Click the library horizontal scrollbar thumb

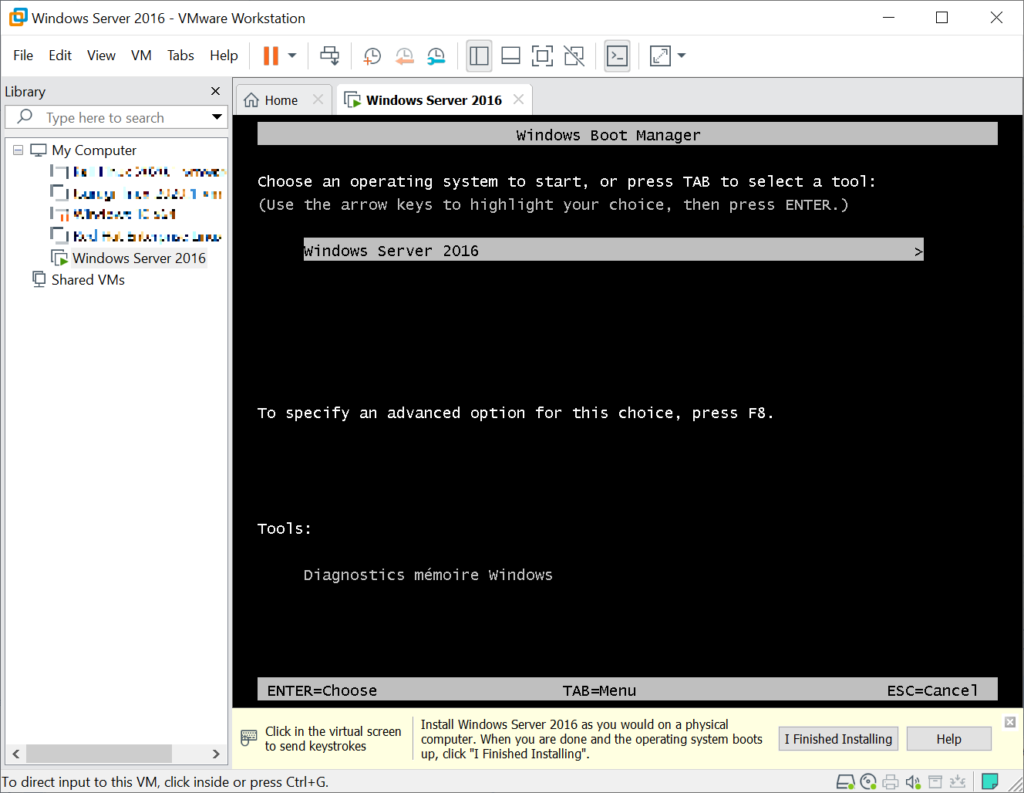click(x=99, y=754)
